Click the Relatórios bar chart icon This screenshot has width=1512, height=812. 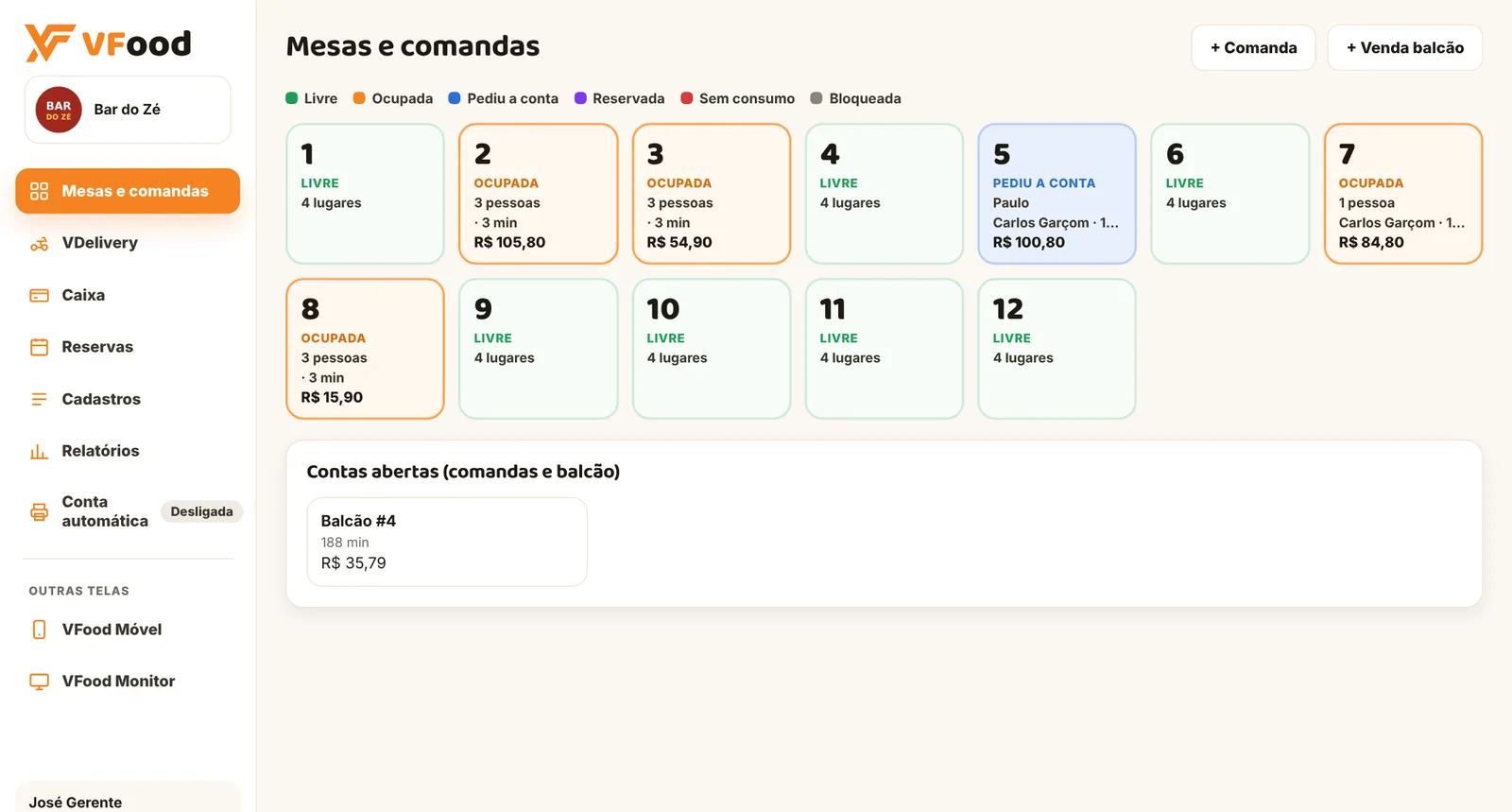pos(39,451)
